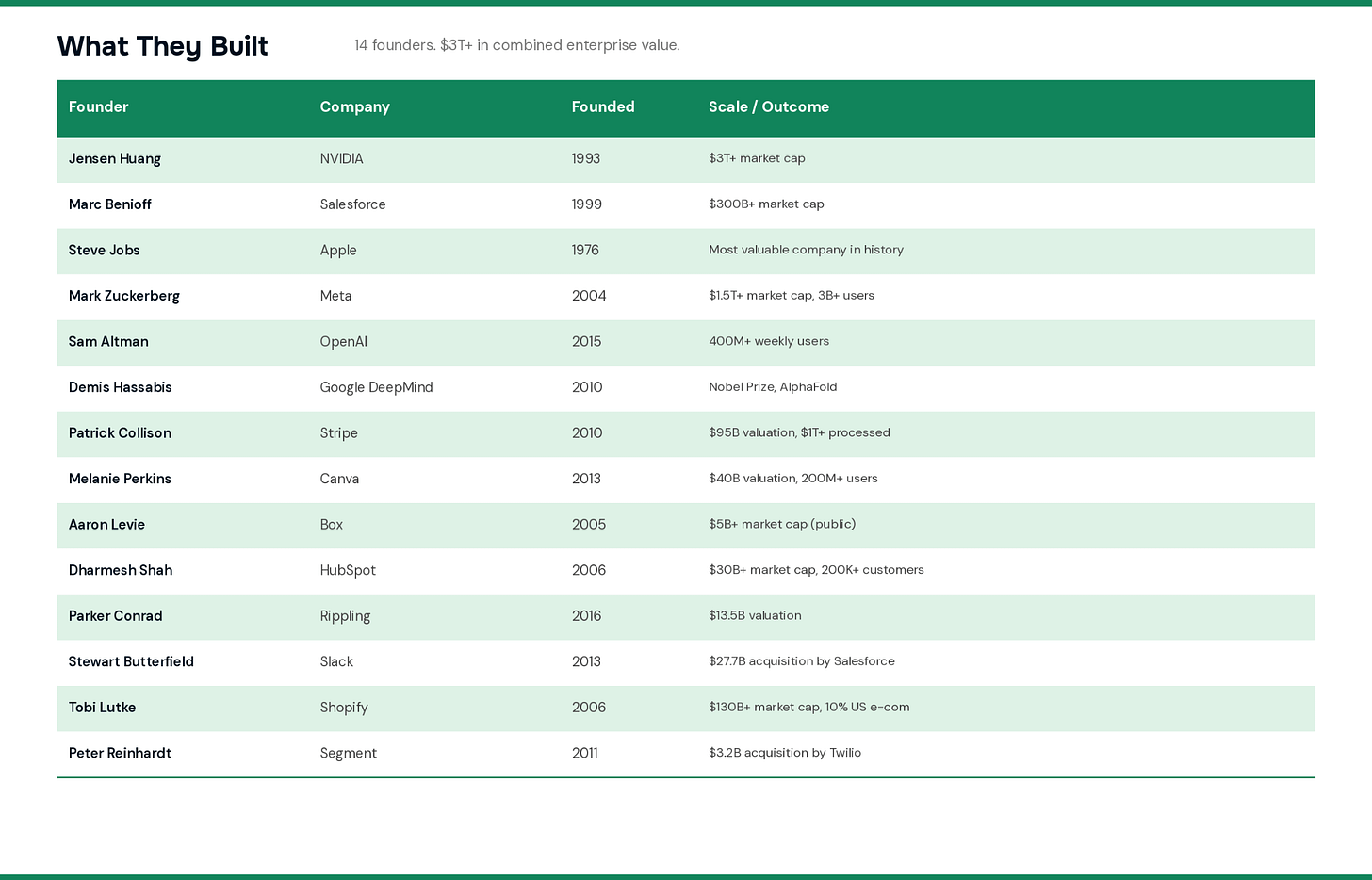Click the 14 founders subtitle text

(x=516, y=45)
